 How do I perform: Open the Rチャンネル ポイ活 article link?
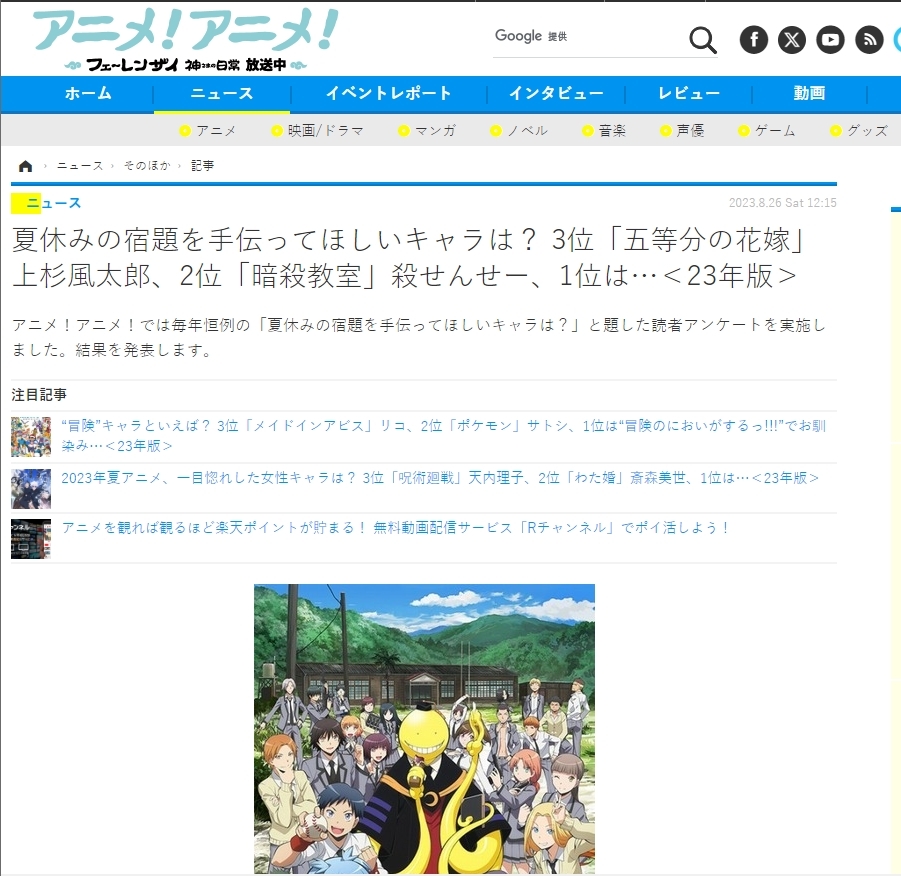point(396,528)
